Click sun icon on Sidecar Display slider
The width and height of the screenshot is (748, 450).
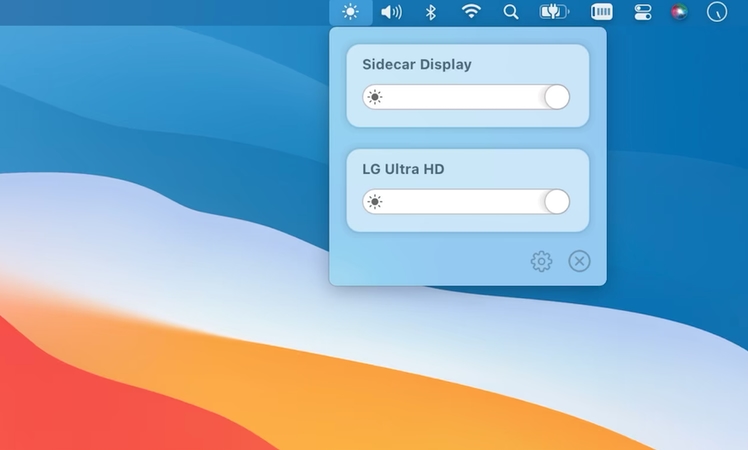click(x=374, y=97)
